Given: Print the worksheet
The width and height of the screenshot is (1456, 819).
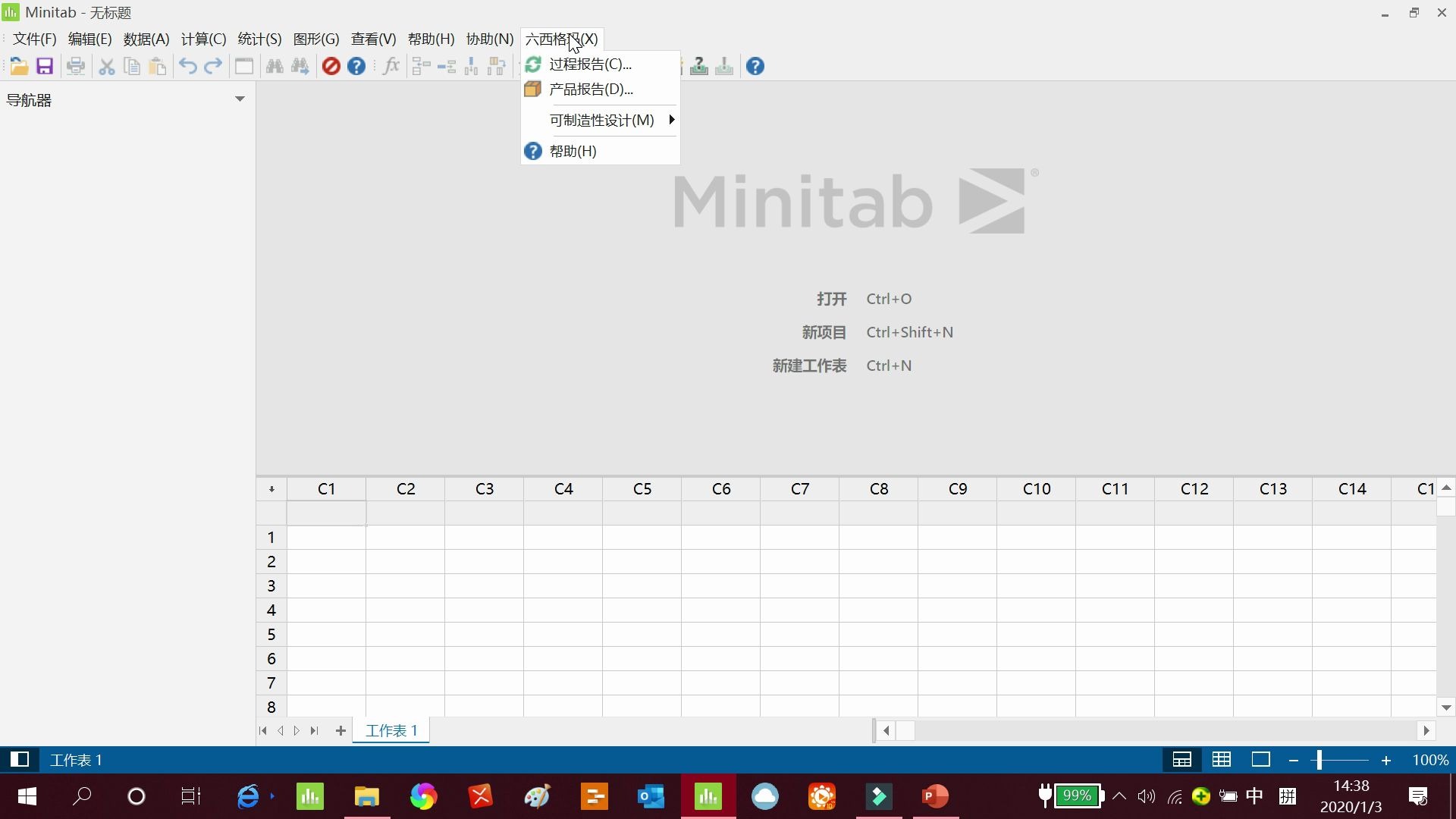Looking at the screenshot, I should (x=76, y=66).
